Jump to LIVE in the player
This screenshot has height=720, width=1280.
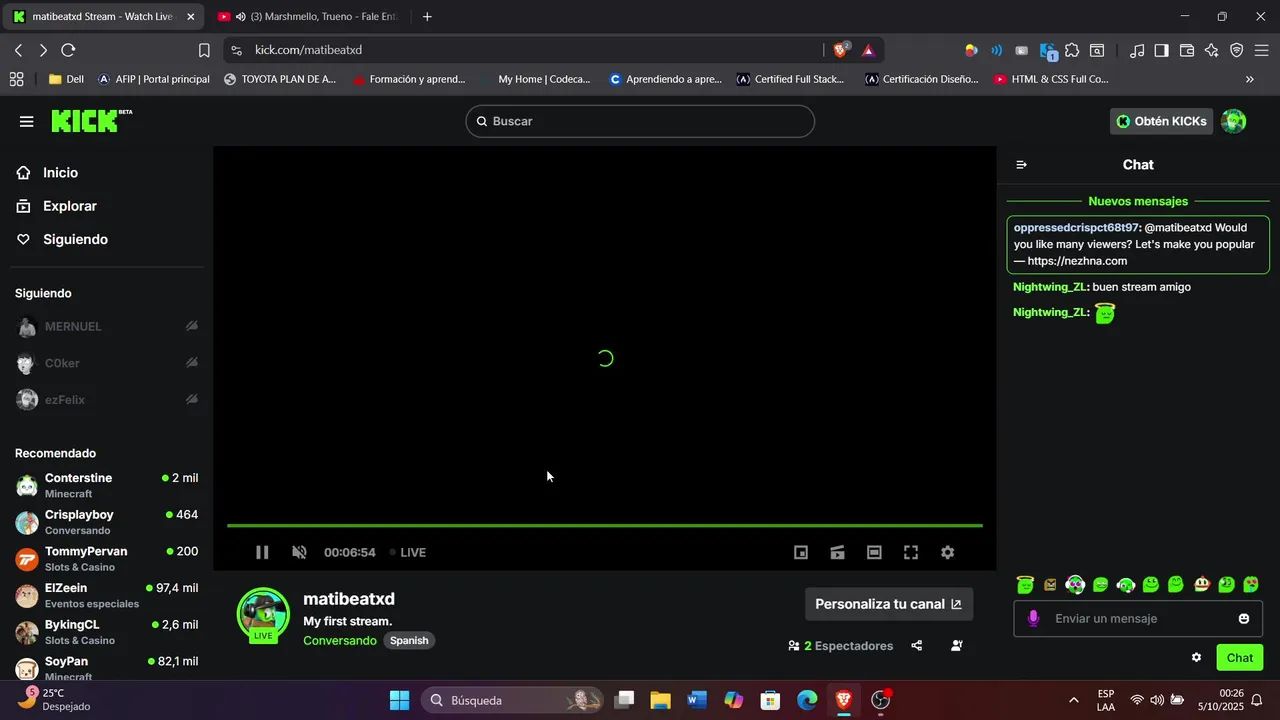[407, 552]
